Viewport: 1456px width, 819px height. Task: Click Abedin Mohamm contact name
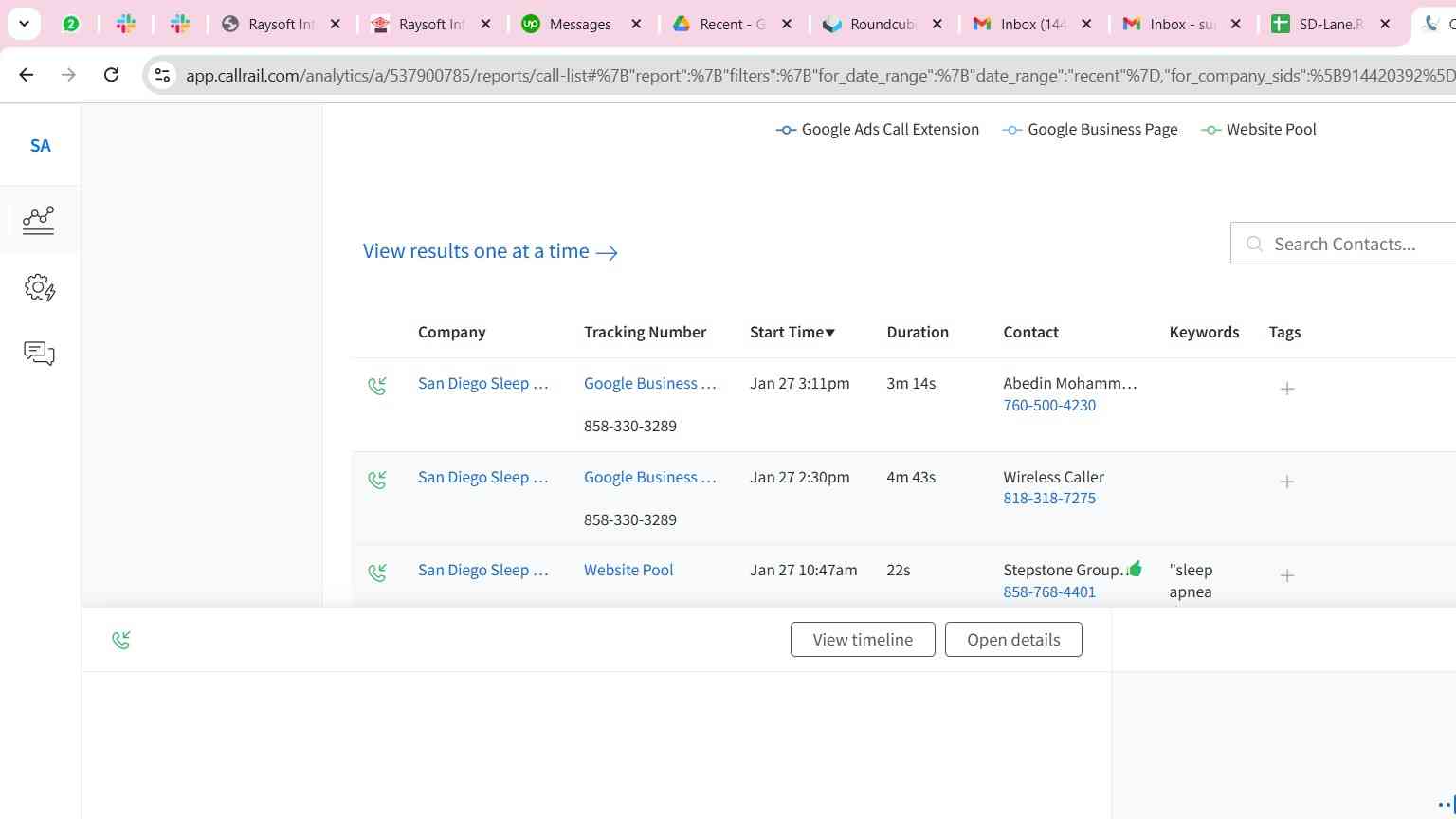point(1070,384)
